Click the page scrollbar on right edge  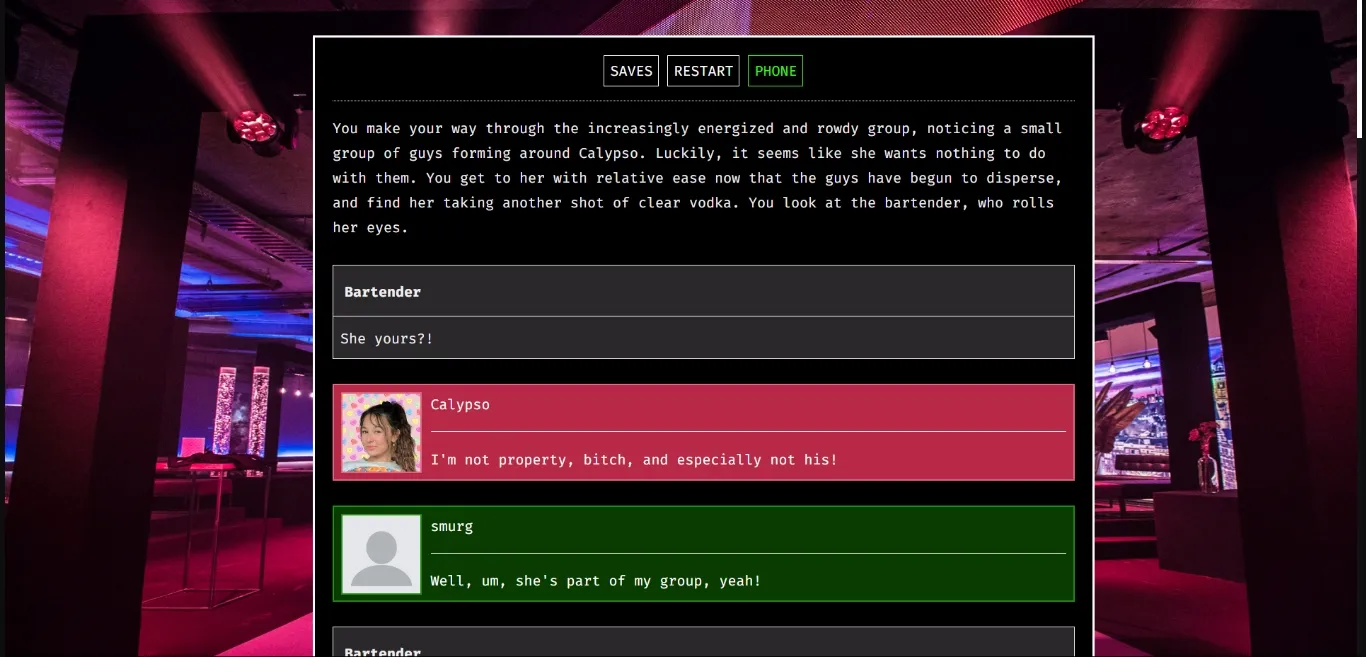[x=1360, y=70]
